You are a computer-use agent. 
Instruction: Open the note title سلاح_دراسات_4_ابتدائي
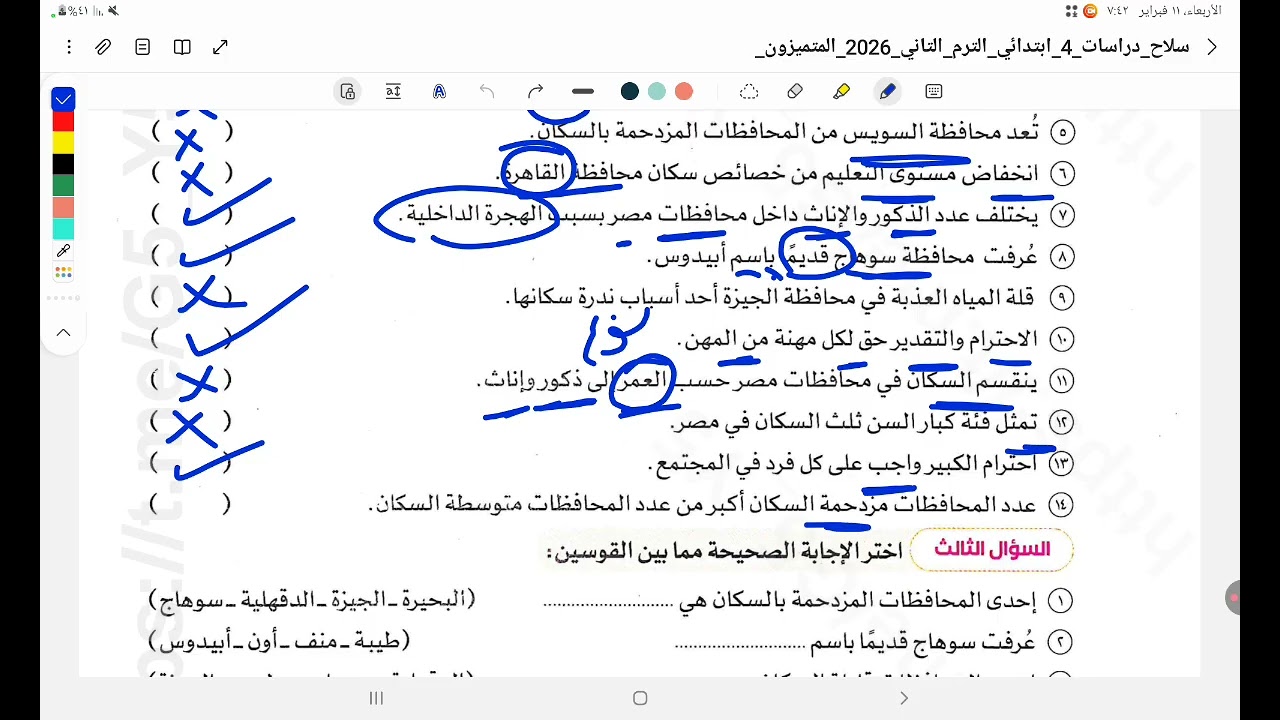972,47
